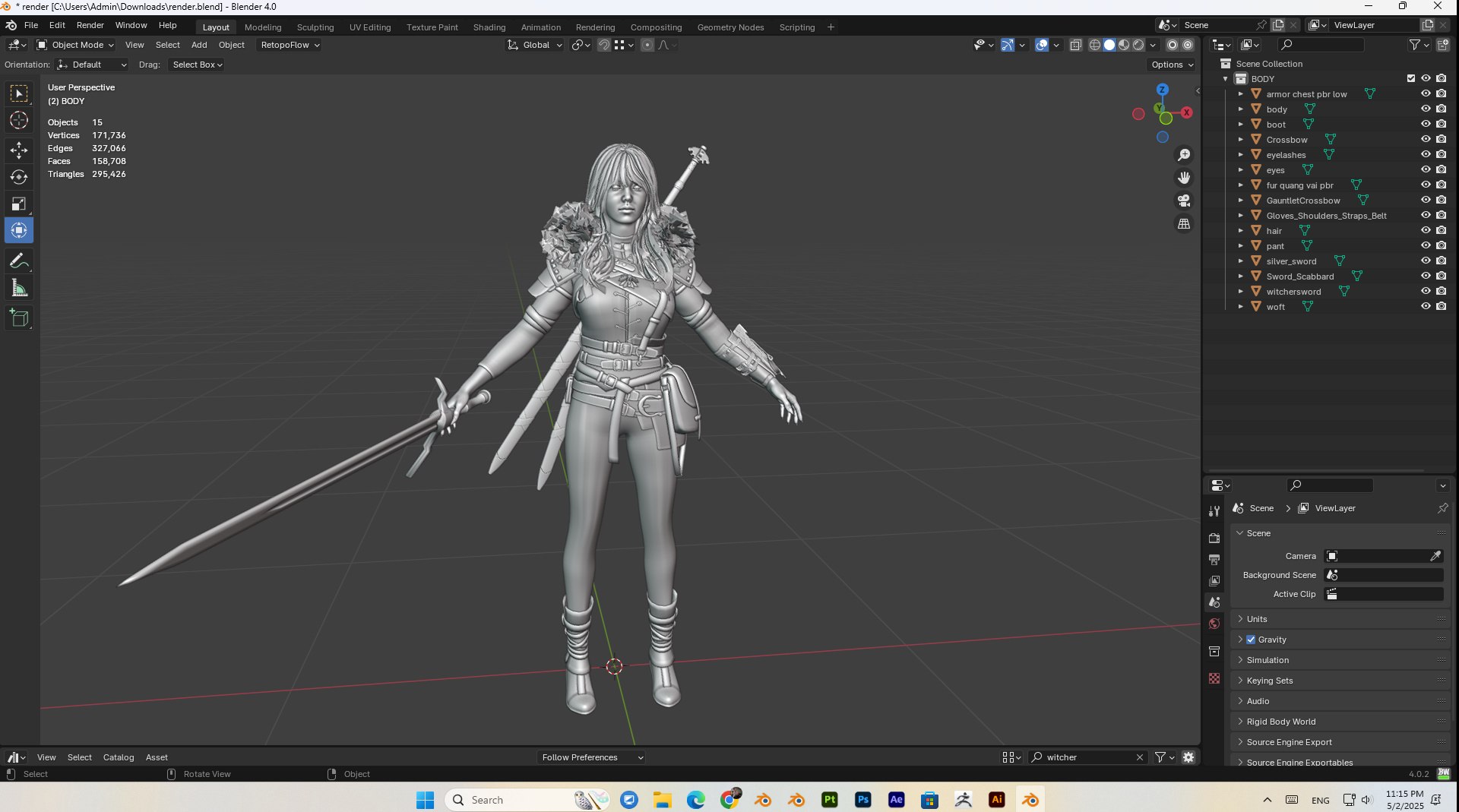1459x812 pixels.
Task: Click the red X axis gizmo ball
Action: 1186,112
